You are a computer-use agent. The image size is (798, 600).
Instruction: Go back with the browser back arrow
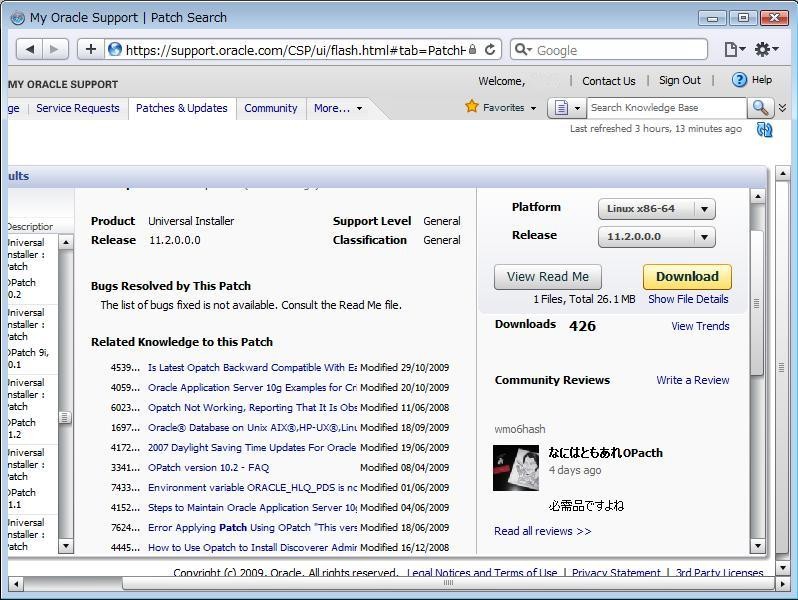pyautogui.click(x=30, y=49)
